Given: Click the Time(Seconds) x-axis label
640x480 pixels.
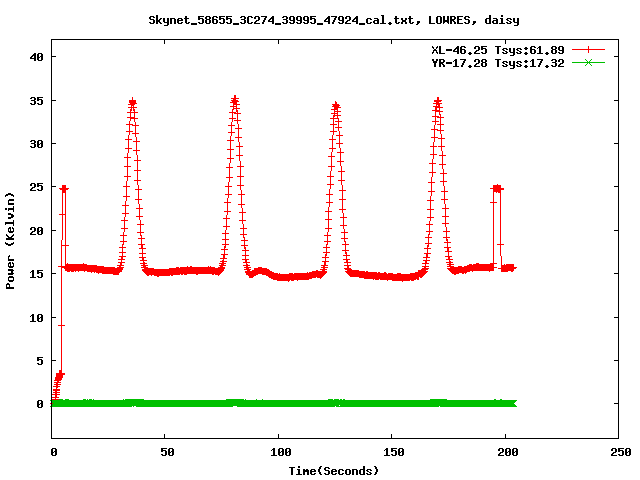Looking at the screenshot, I should coord(333,471).
